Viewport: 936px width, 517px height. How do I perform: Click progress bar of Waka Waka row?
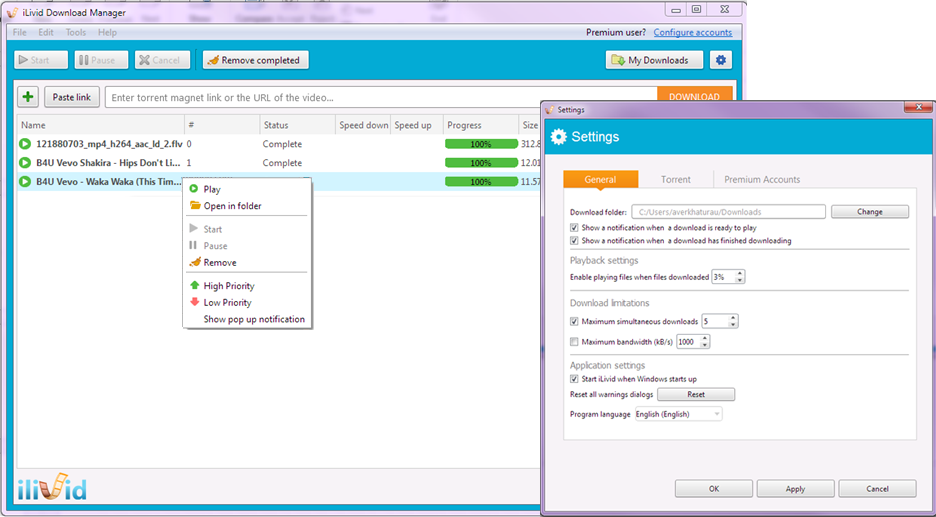point(481,181)
